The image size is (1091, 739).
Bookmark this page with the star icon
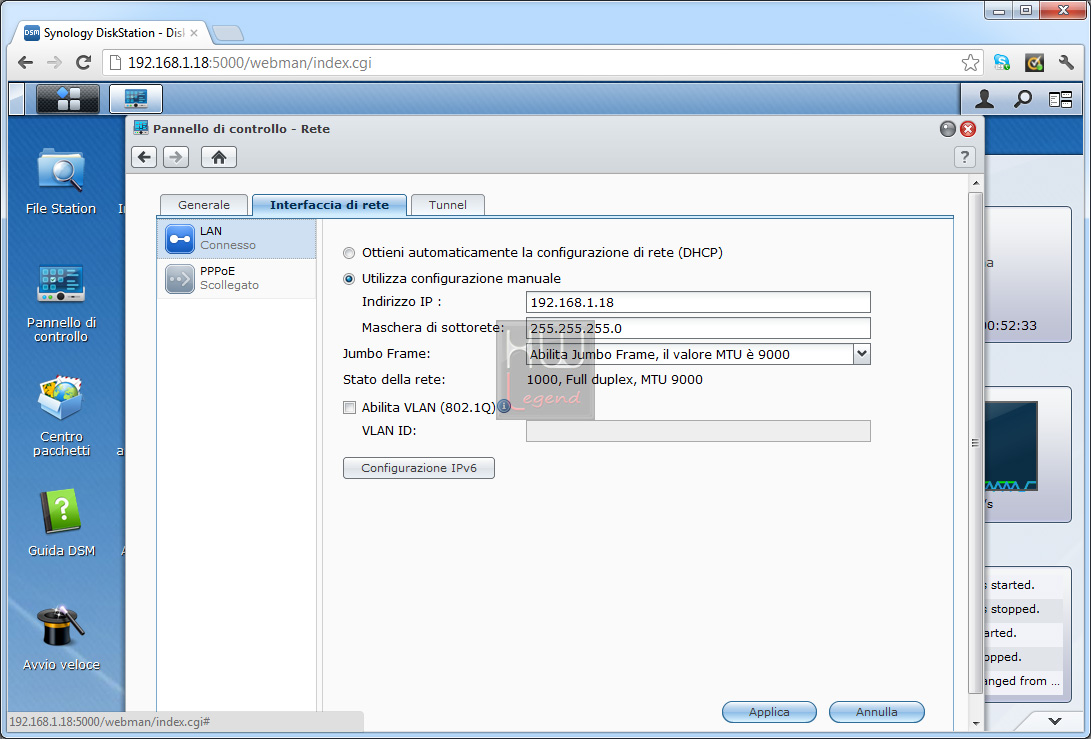[970, 63]
